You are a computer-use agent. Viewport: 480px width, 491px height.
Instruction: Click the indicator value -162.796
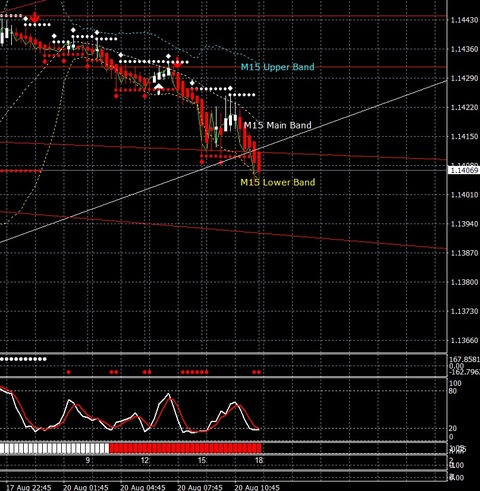point(464,371)
